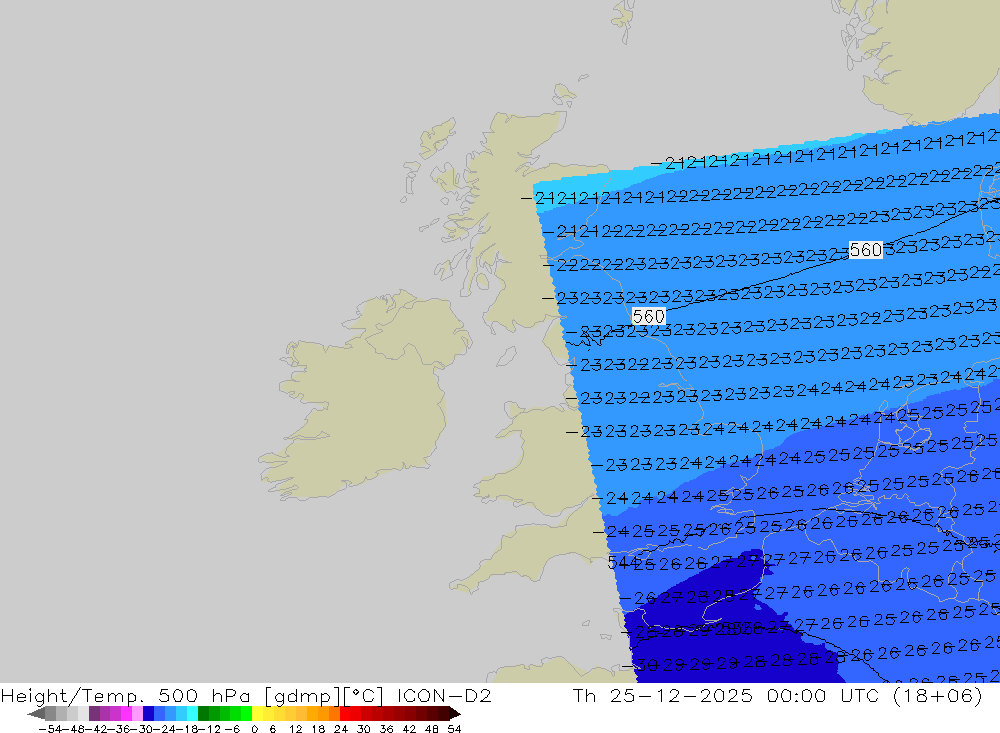Viewport: 1000px width, 733px height.
Task: Click the bright red swatch above 24
Action: pos(345,713)
